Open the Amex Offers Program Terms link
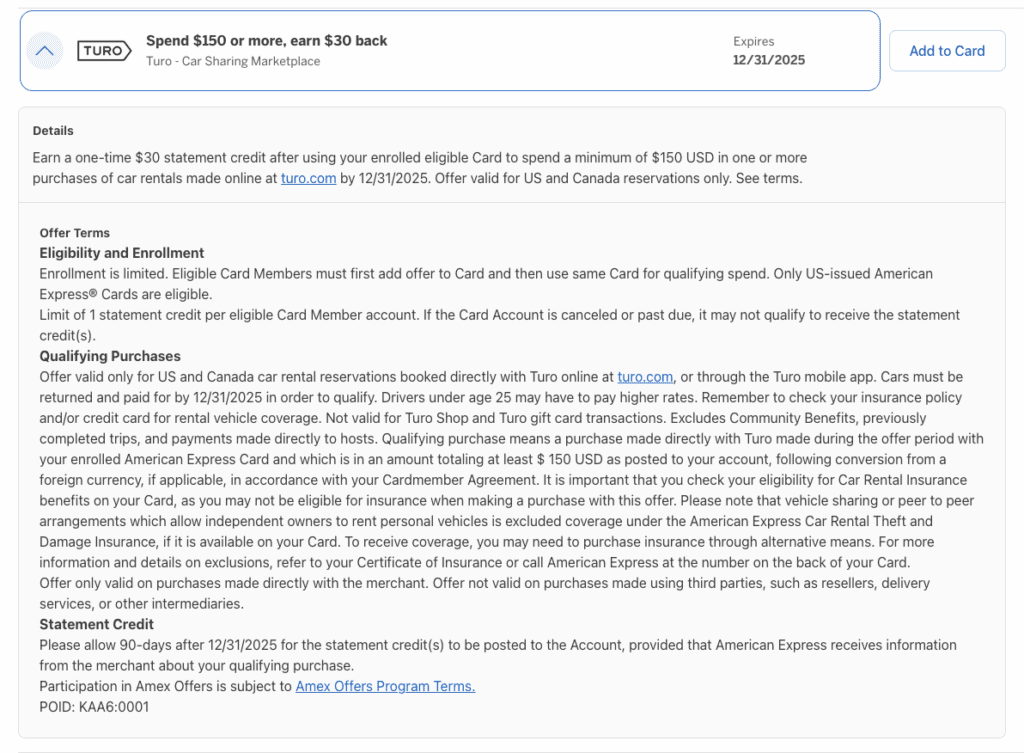 (x=385, y=686)
